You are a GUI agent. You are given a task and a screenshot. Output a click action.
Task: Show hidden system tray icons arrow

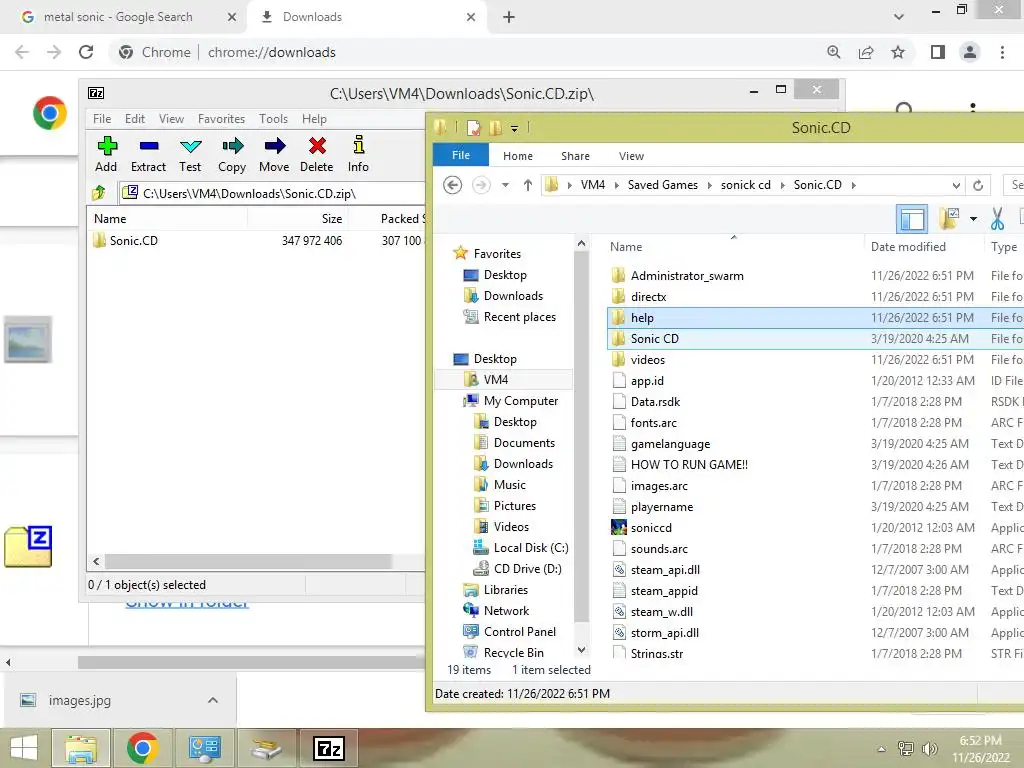[x=882, y=749]
